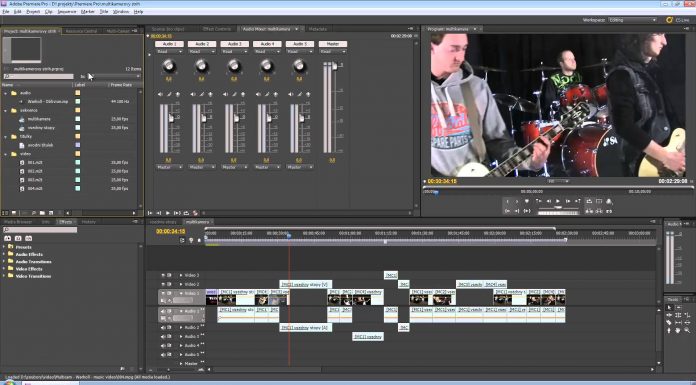The image size is (696, 385).
Task: Set In point in Program monitor
Action: 507,201
